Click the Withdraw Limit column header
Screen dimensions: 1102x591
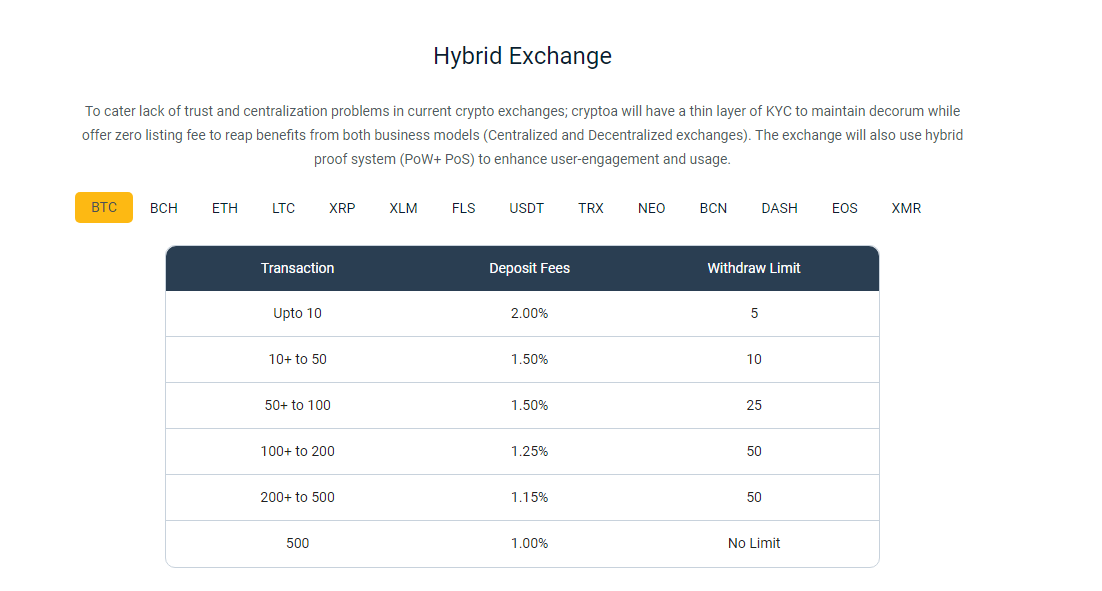[x=753, y=268]
